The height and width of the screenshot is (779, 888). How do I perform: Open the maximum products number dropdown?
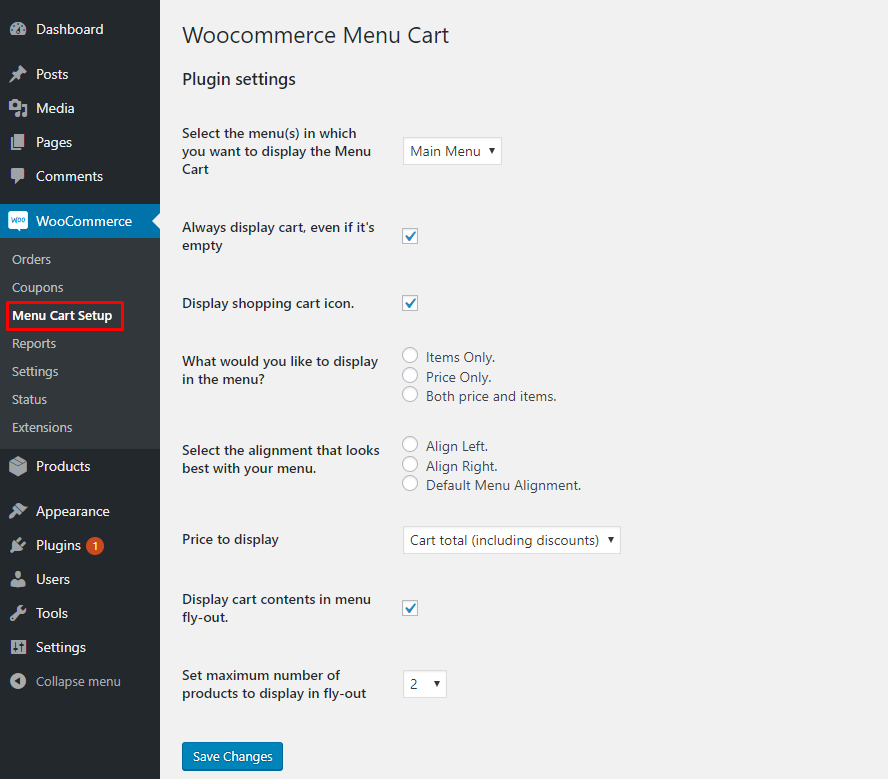click(425, 684)
